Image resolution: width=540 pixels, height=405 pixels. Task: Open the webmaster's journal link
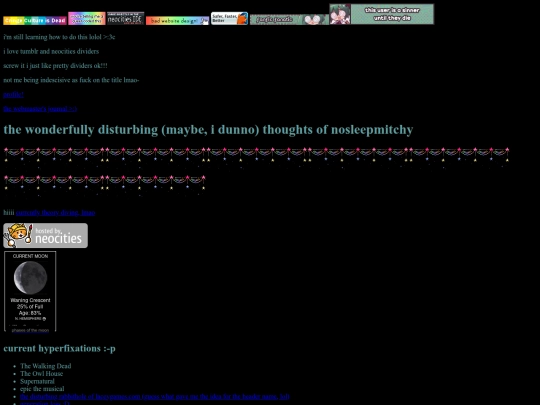coord(40,109)
